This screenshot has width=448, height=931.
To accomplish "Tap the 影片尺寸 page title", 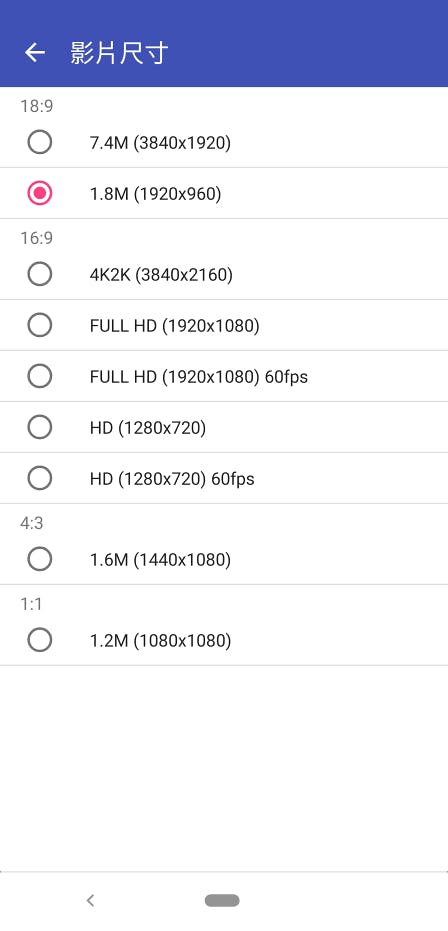I will coord(119,53).
